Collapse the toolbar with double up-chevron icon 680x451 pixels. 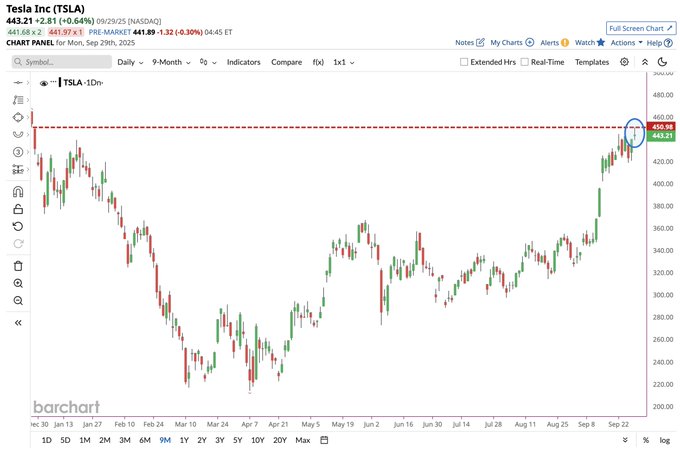tap(645, 62)
